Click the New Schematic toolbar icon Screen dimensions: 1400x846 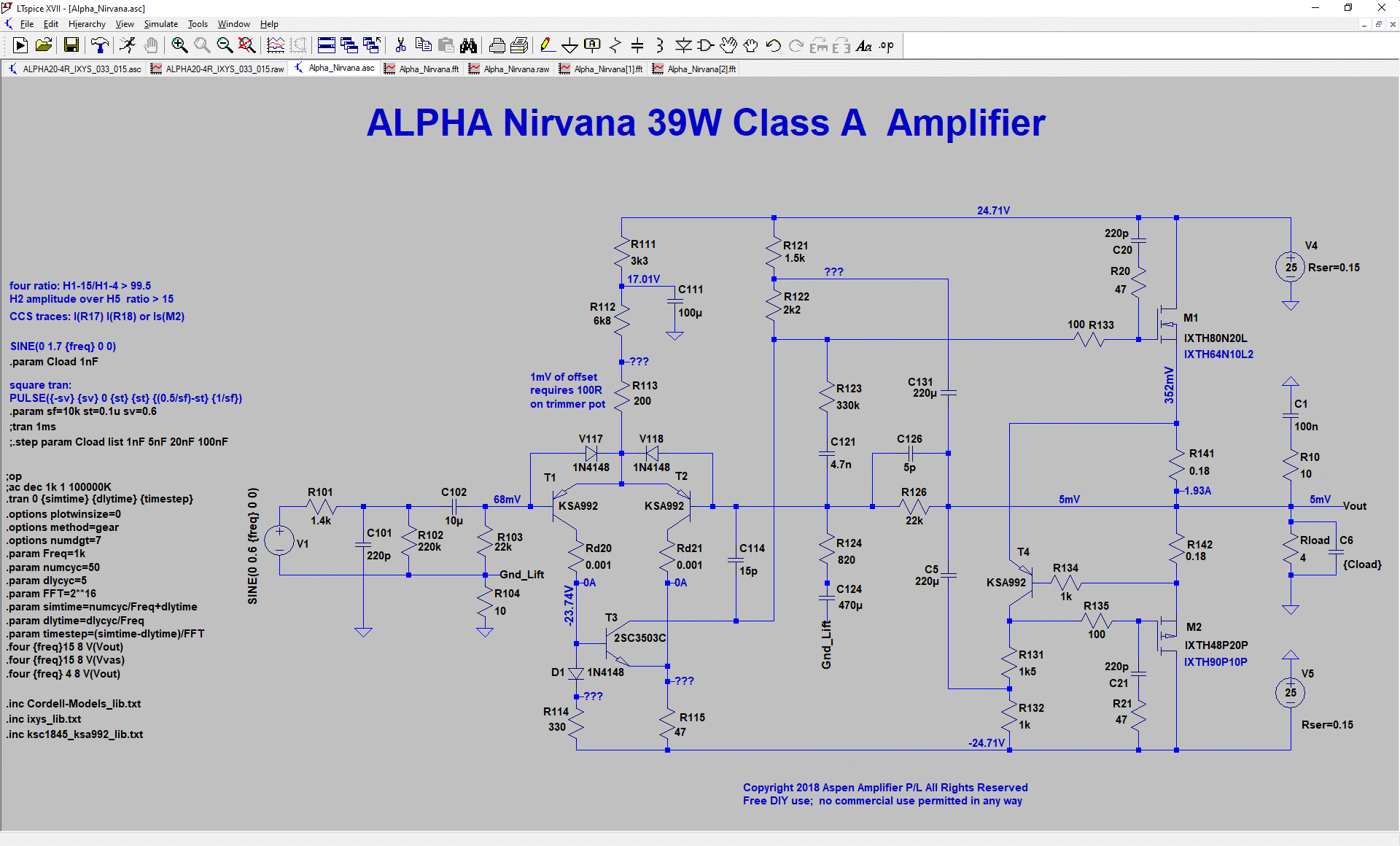pyautogui.click(x=20, y=46)
